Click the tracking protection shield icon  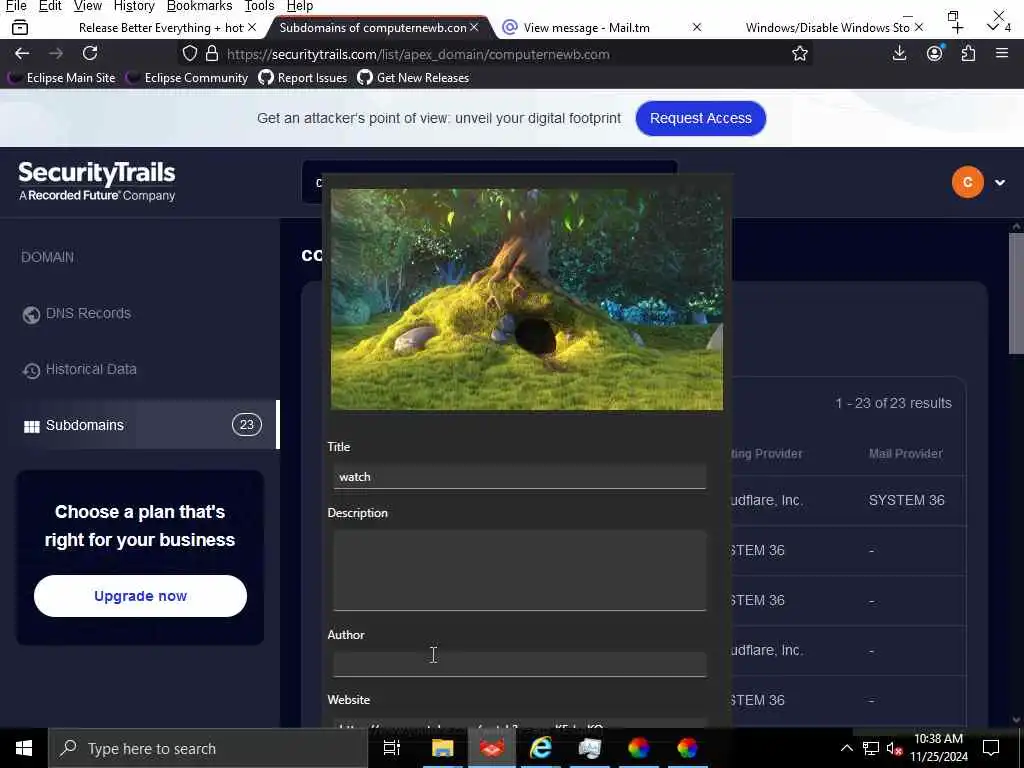[x=189, y=54]
